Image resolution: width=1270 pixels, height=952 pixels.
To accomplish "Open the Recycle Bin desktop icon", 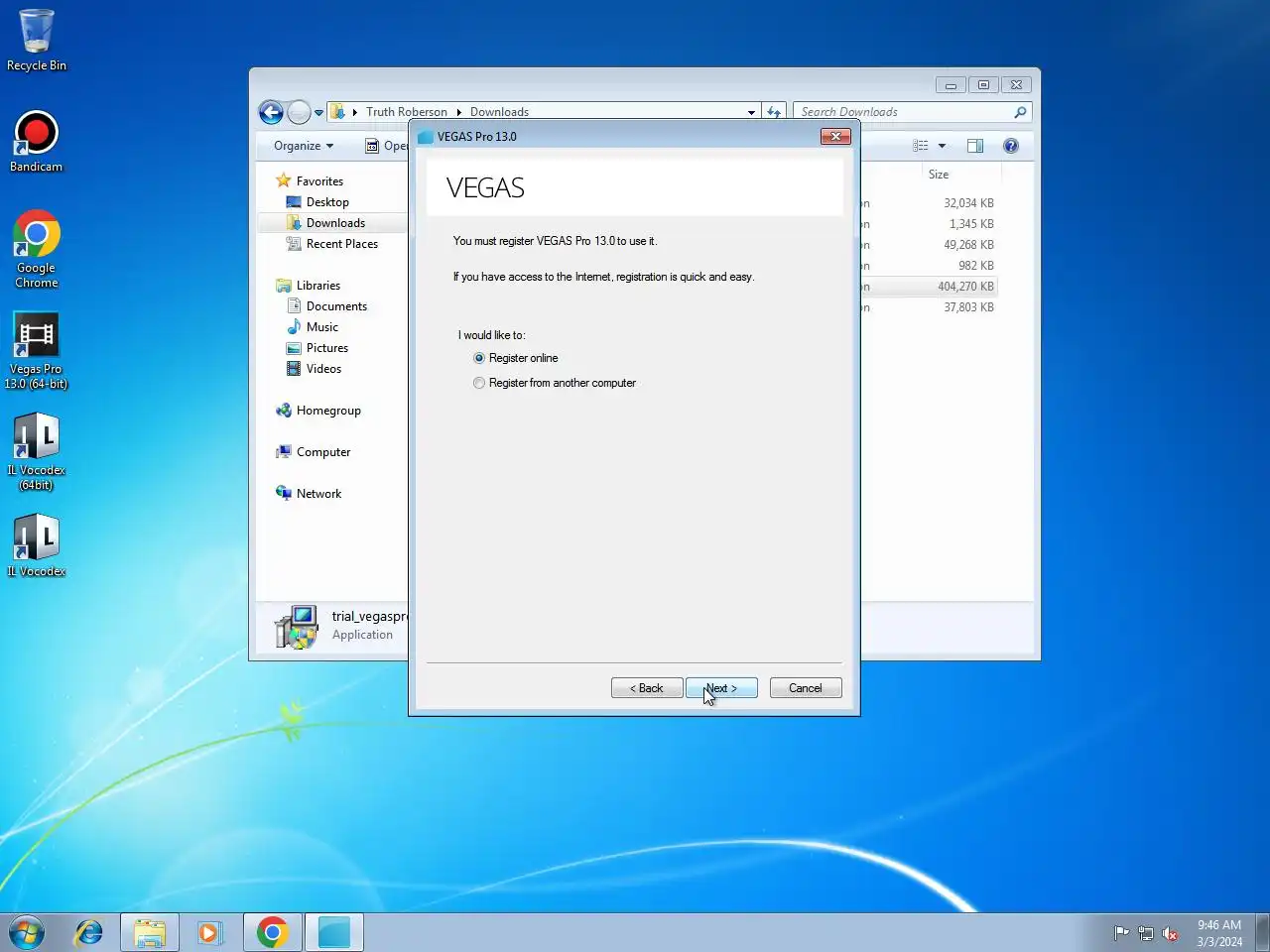I will coord(37,40).
